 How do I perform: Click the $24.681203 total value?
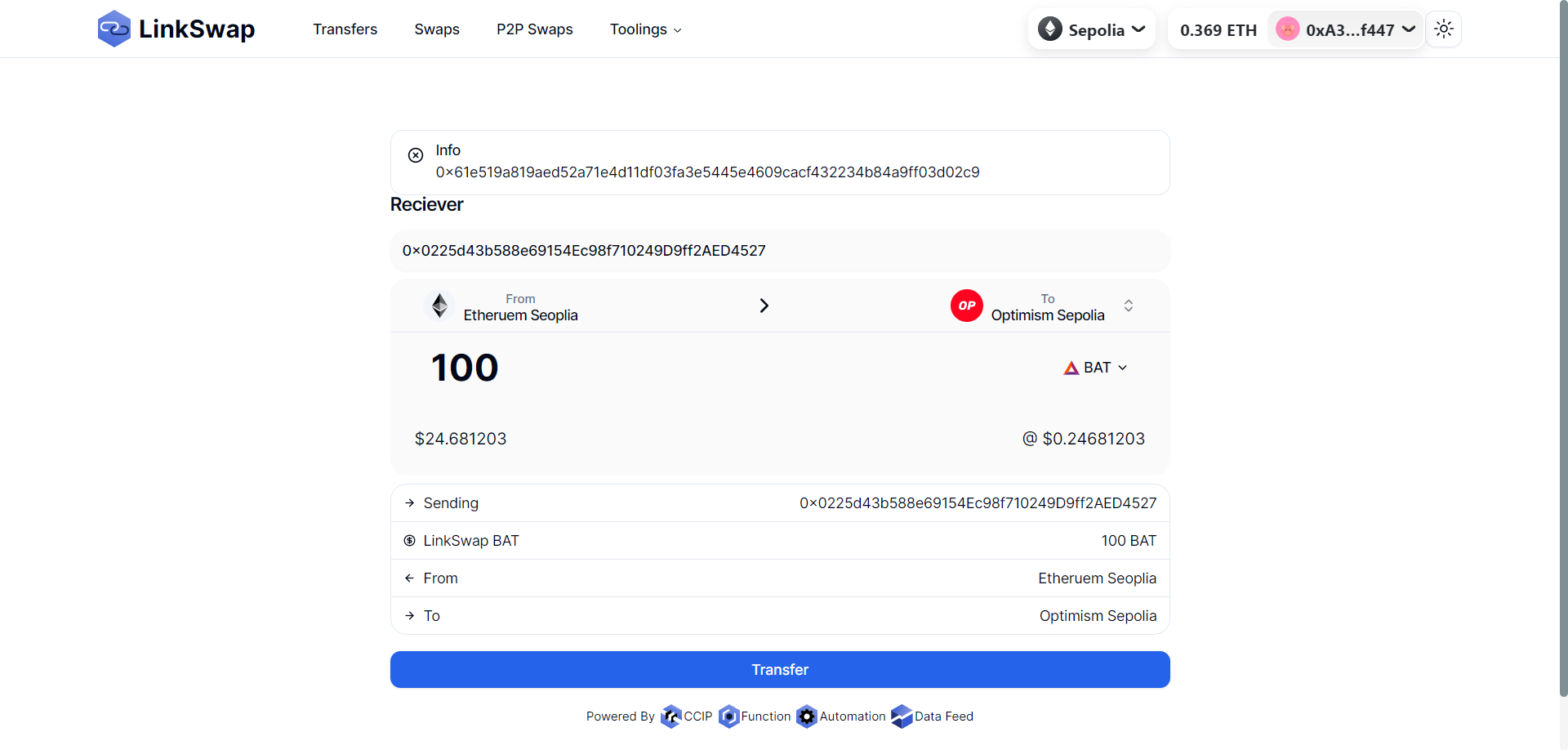pyautogui.click(x=461, y=439)
